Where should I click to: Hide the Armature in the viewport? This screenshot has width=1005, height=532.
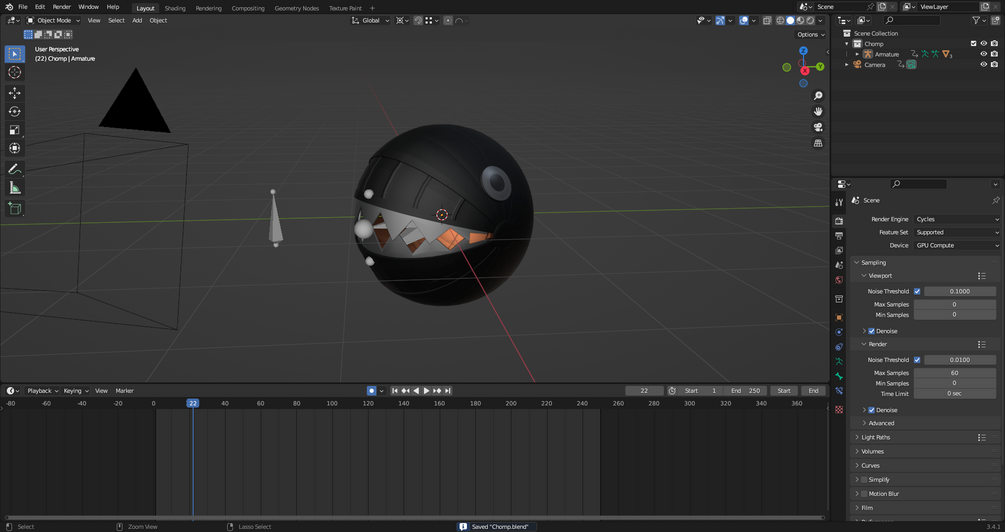pos(983,54)
